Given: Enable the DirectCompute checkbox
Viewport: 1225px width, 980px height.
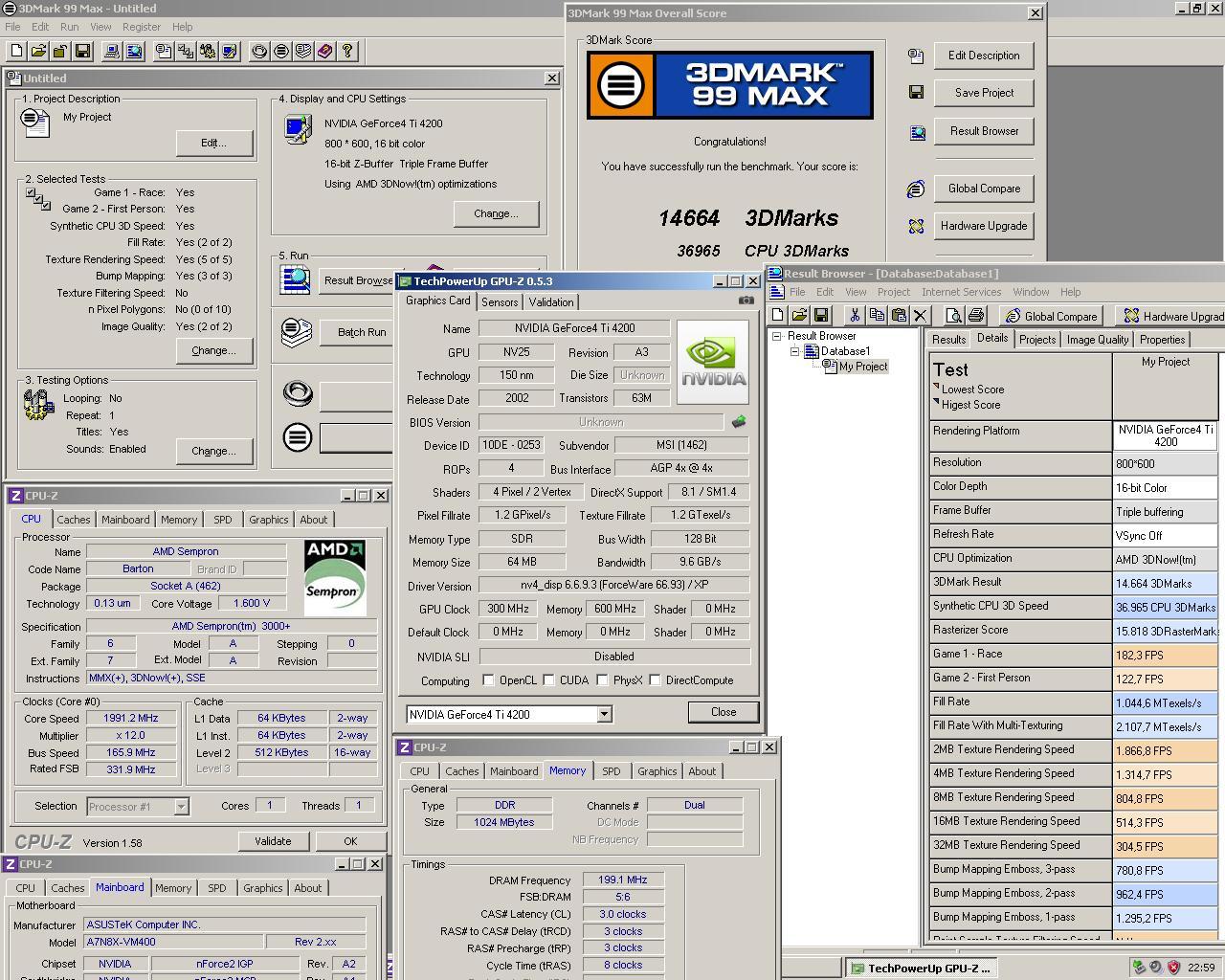Looking at the screenshot, I should click(x=656, y=680).
